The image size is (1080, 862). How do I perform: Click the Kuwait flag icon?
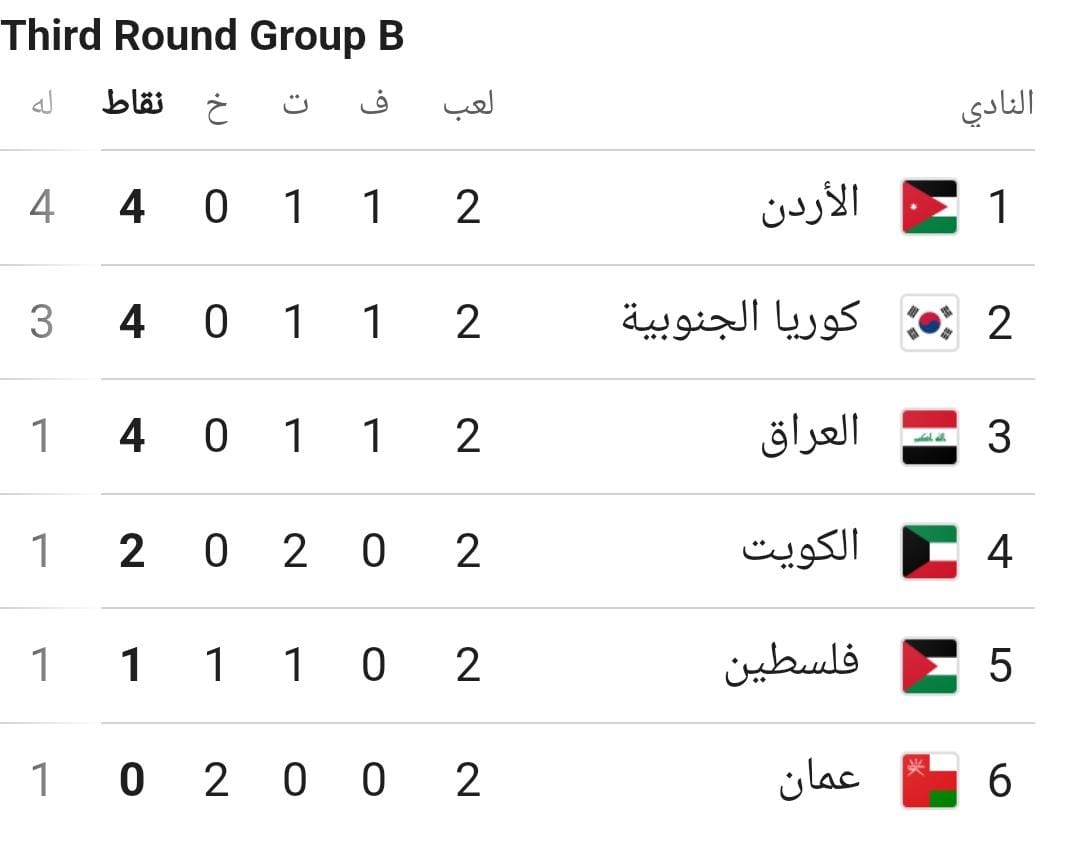tap(929, 551)
